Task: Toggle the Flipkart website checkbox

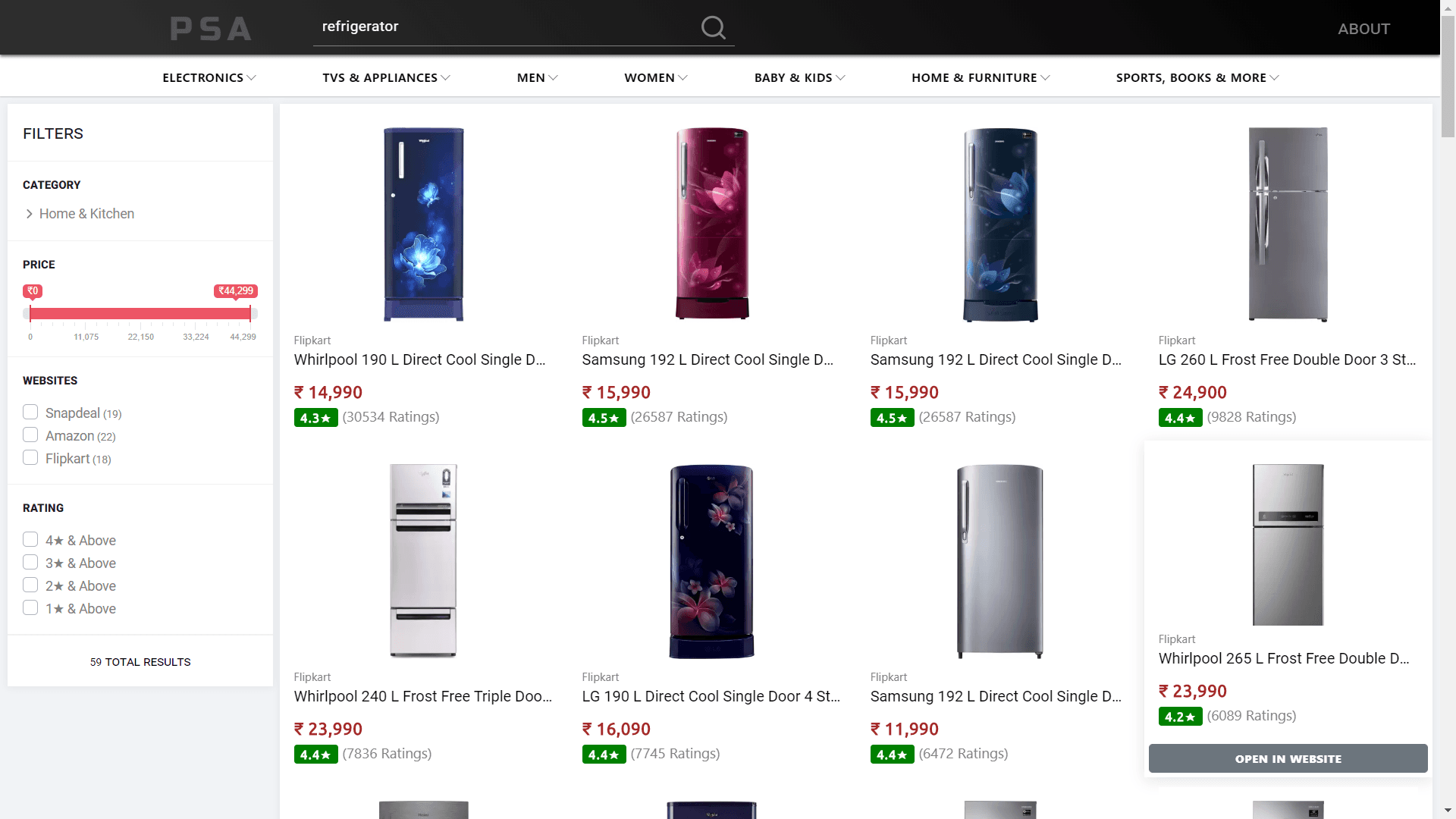Action: point(30,458)
